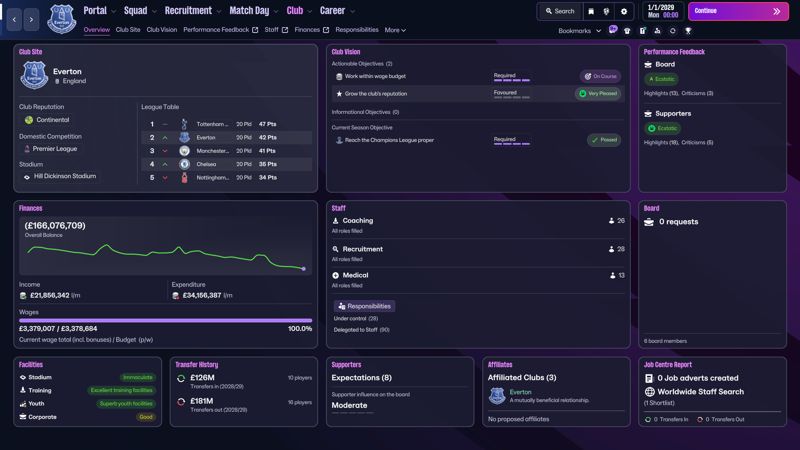Click the Continue button

tap(738, 11)
